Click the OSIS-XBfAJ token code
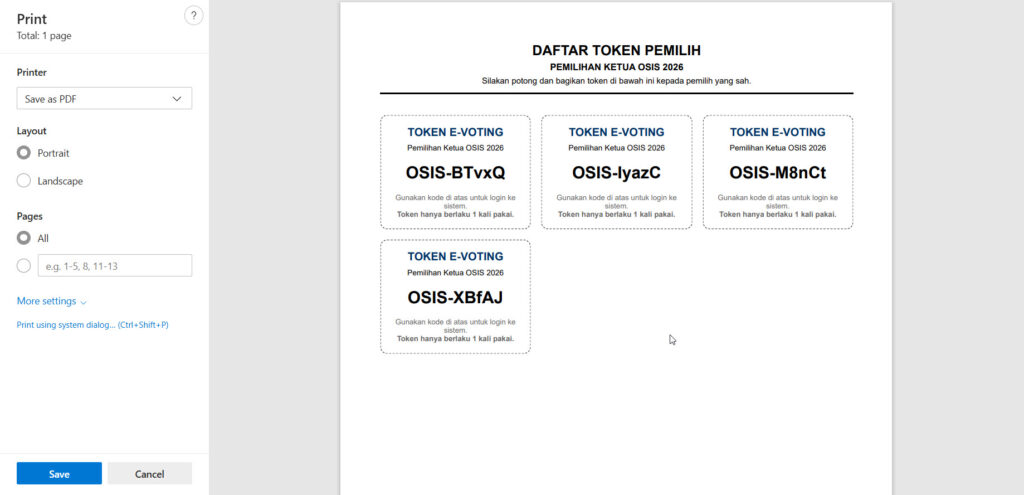Viewport: 1024px width, 495px height. [455, 297]
